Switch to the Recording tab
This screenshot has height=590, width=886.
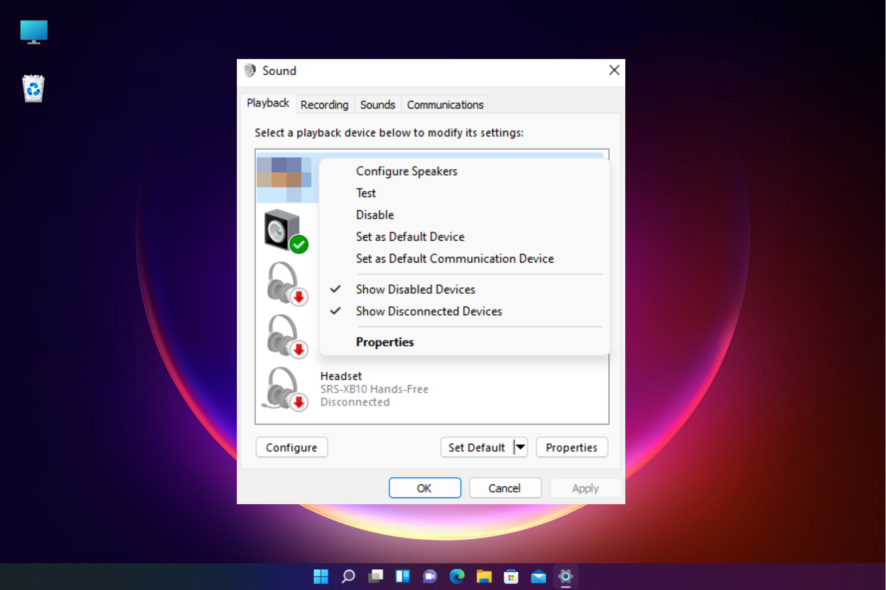pyautogui.click(x=324, y=105)
